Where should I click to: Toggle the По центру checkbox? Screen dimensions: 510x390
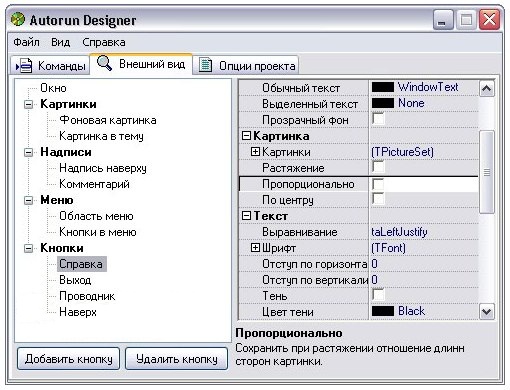pyautogui.click(x=378, y=199)
